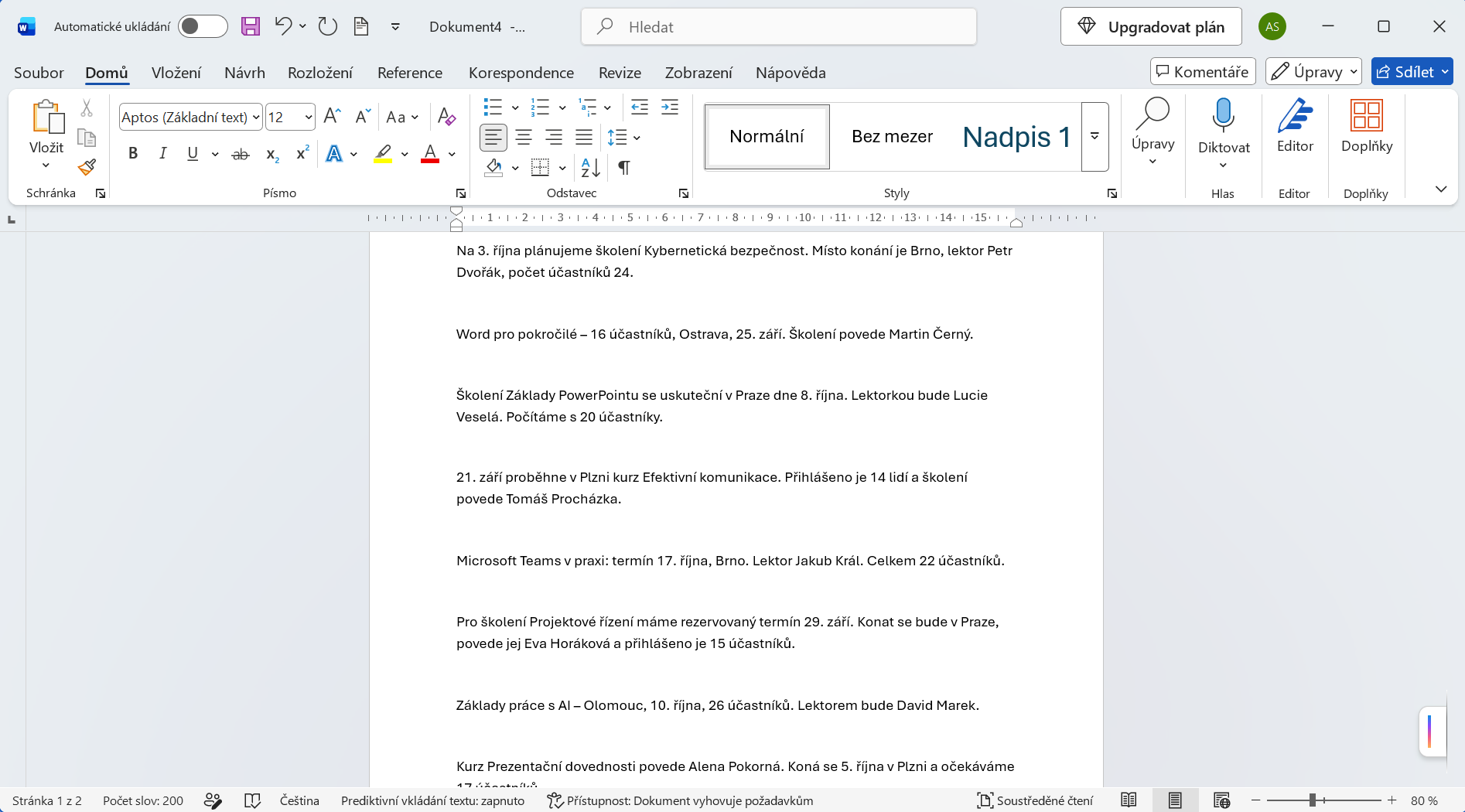This screenshot has width=1465, height=812.
Task: Switch to the Vložení tab
Action: (176, 73)
